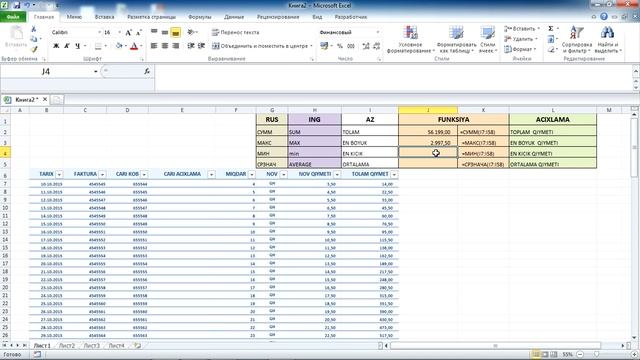Click the Clear eraser icon
This screenshot has height=360, width=640.
pos(551,49)
